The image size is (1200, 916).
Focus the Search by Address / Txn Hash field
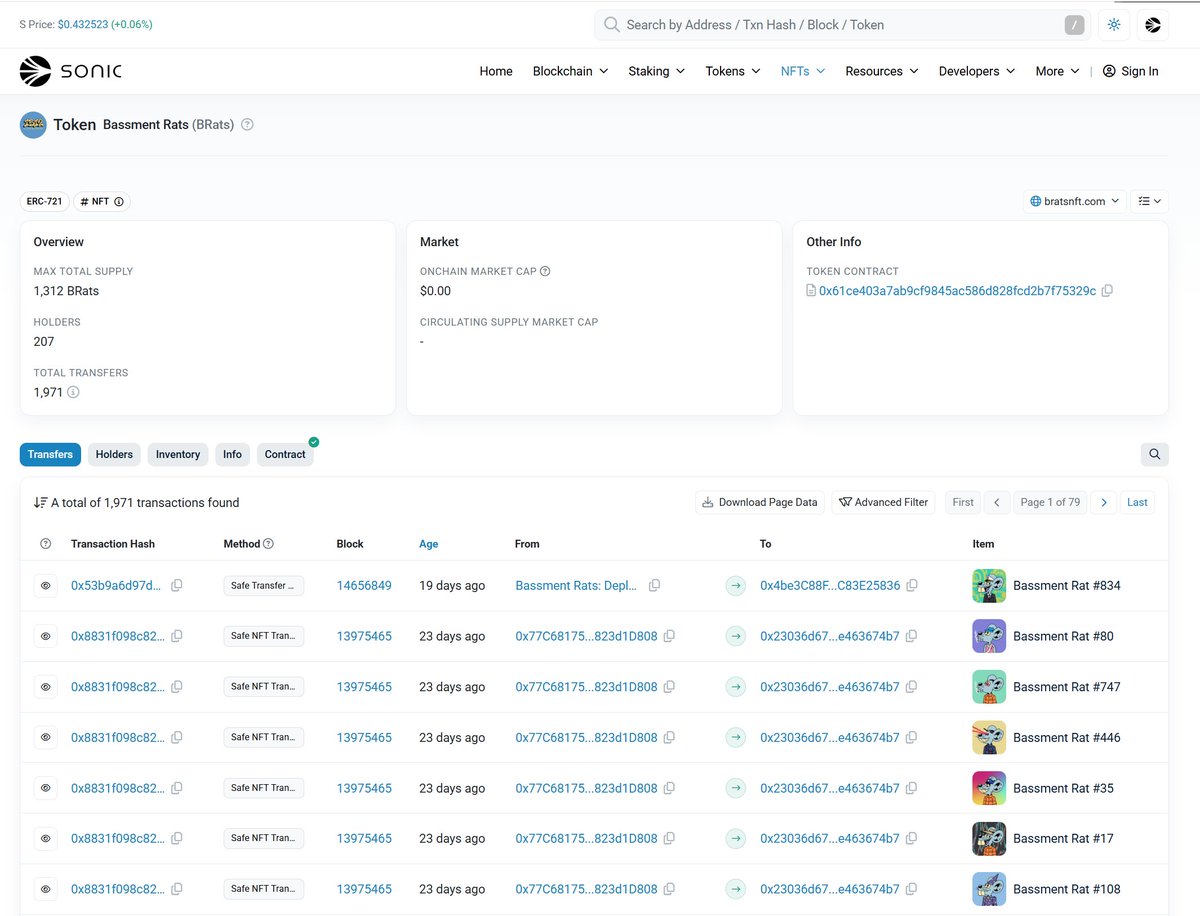coord(840,25)
